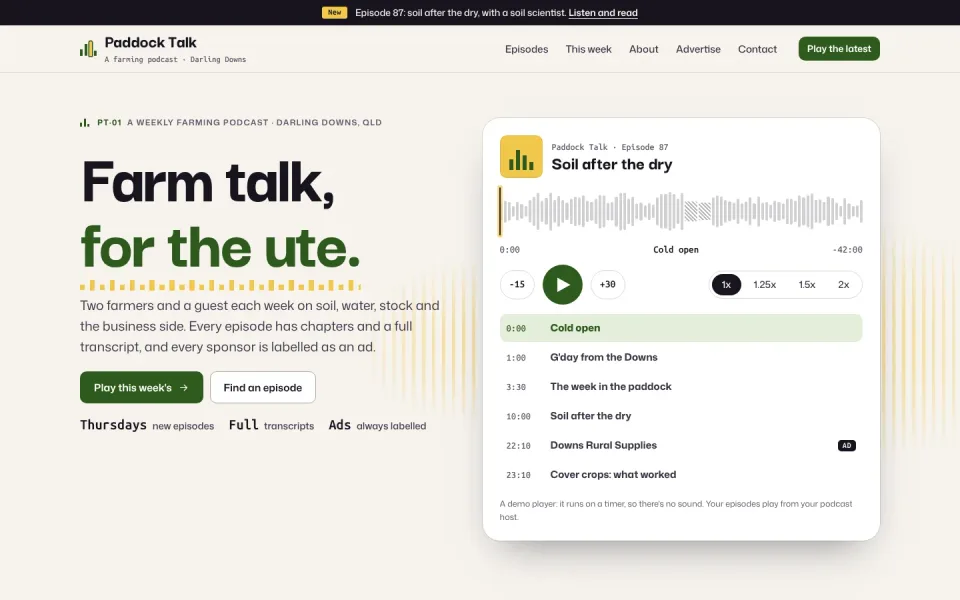
Task: Skip back 15 seconds
Action: coord(517,285)
